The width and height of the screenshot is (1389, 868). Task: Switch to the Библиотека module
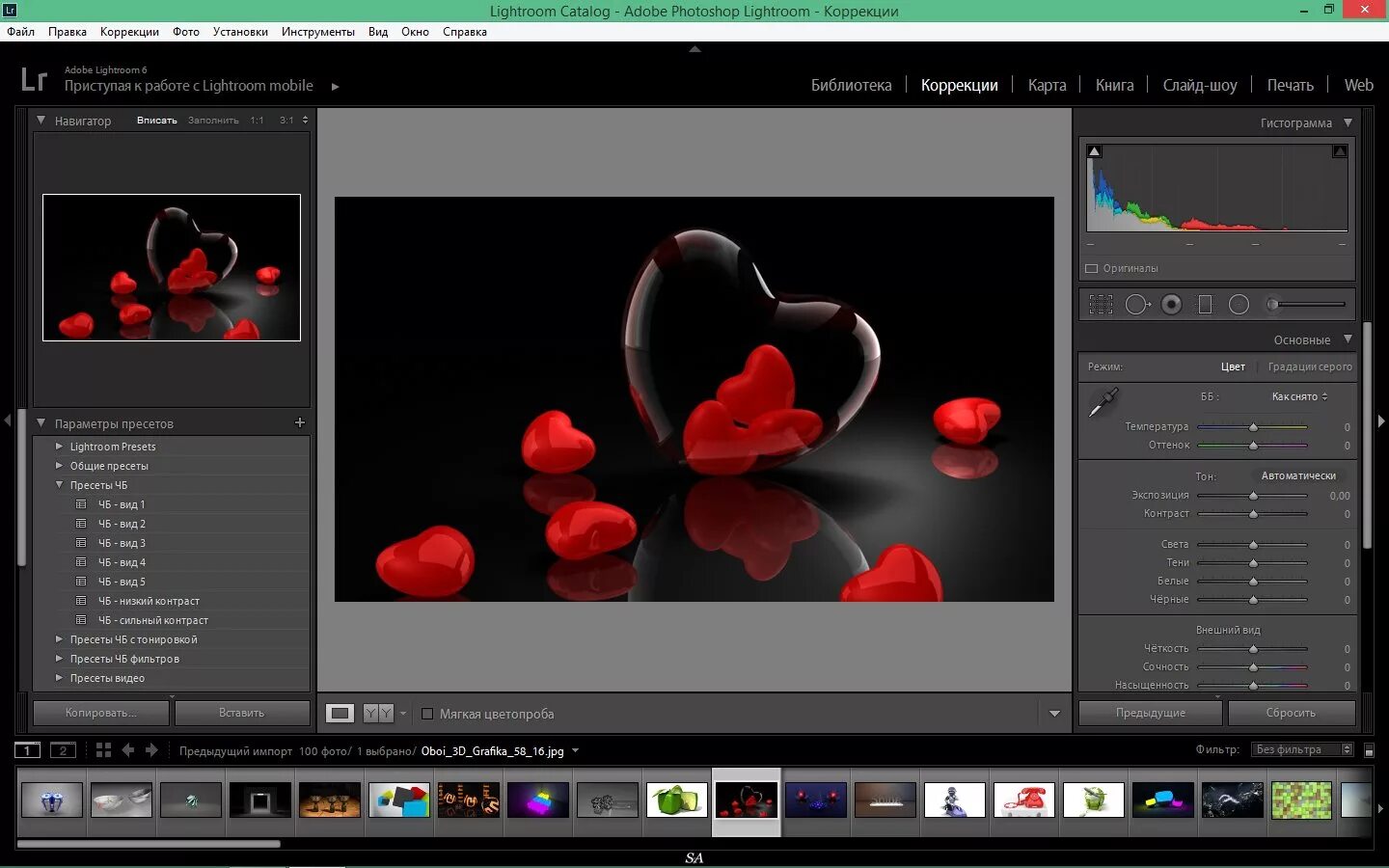pos(851,85)
